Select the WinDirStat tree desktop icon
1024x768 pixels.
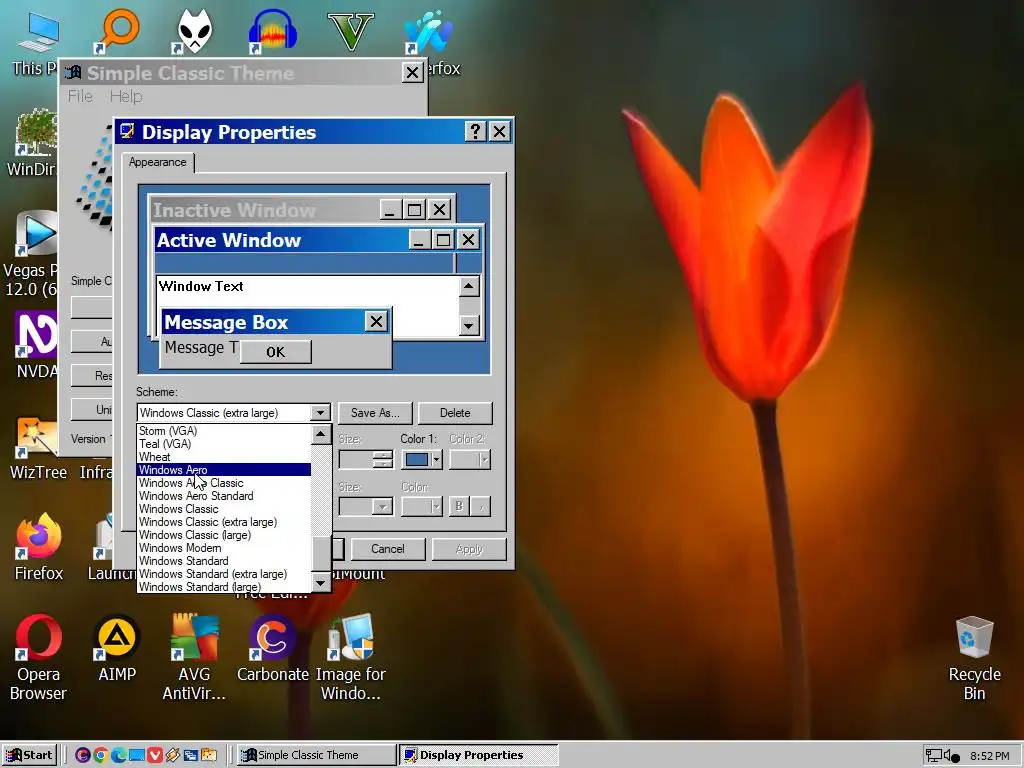click(x=35, y=133)
